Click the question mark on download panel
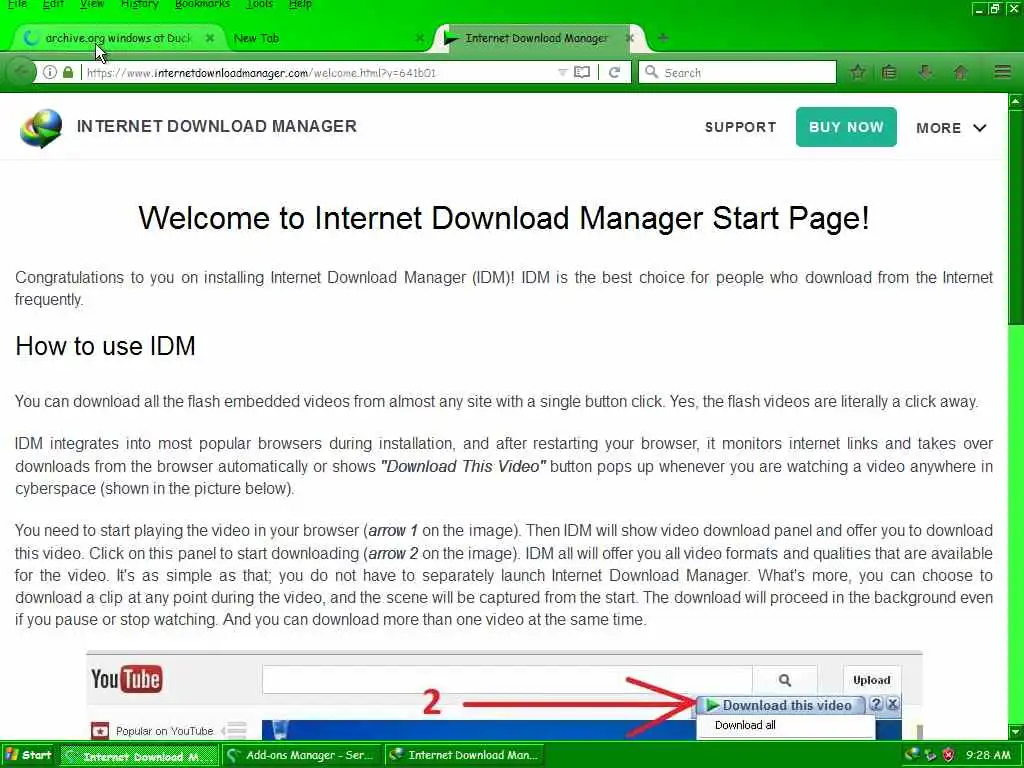This screenshot has width=1024, height=768. tap(876, 704)
